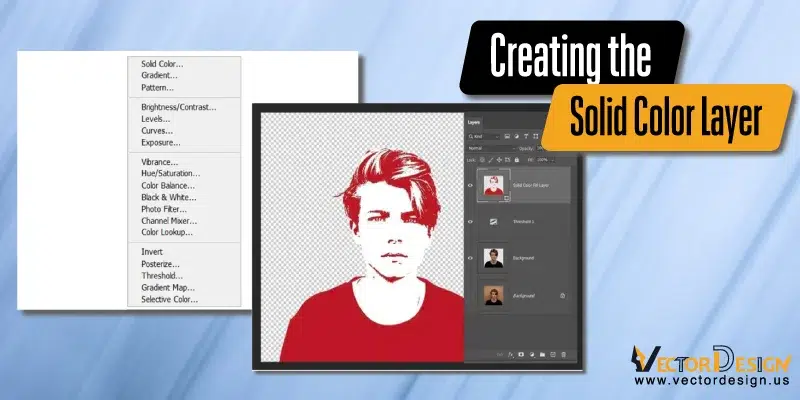Hide the unlocked Background layer eye

470,258
